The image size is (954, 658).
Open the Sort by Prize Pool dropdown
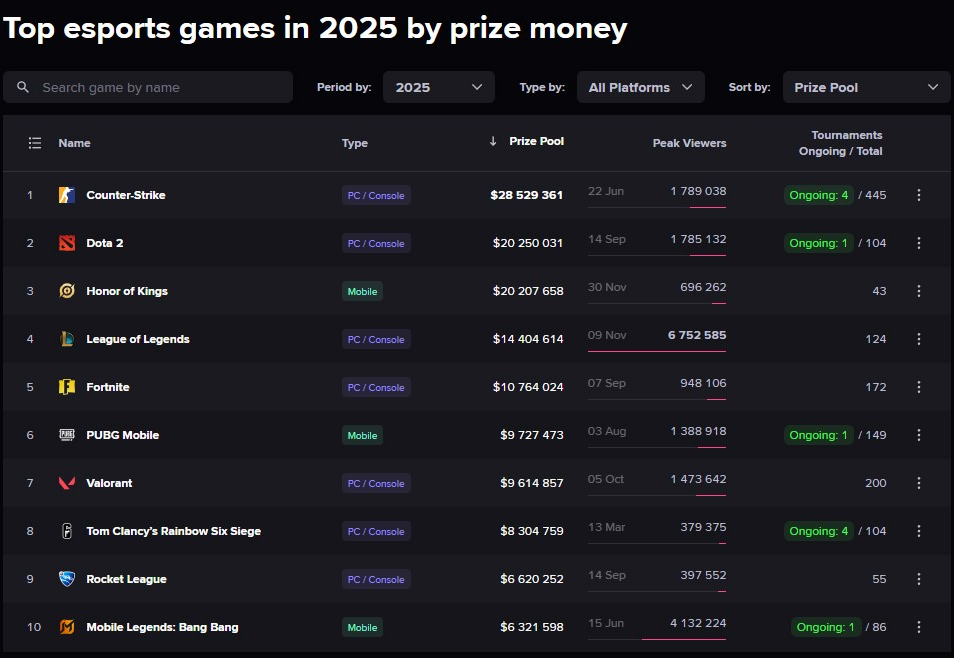[x=866, y=87]
